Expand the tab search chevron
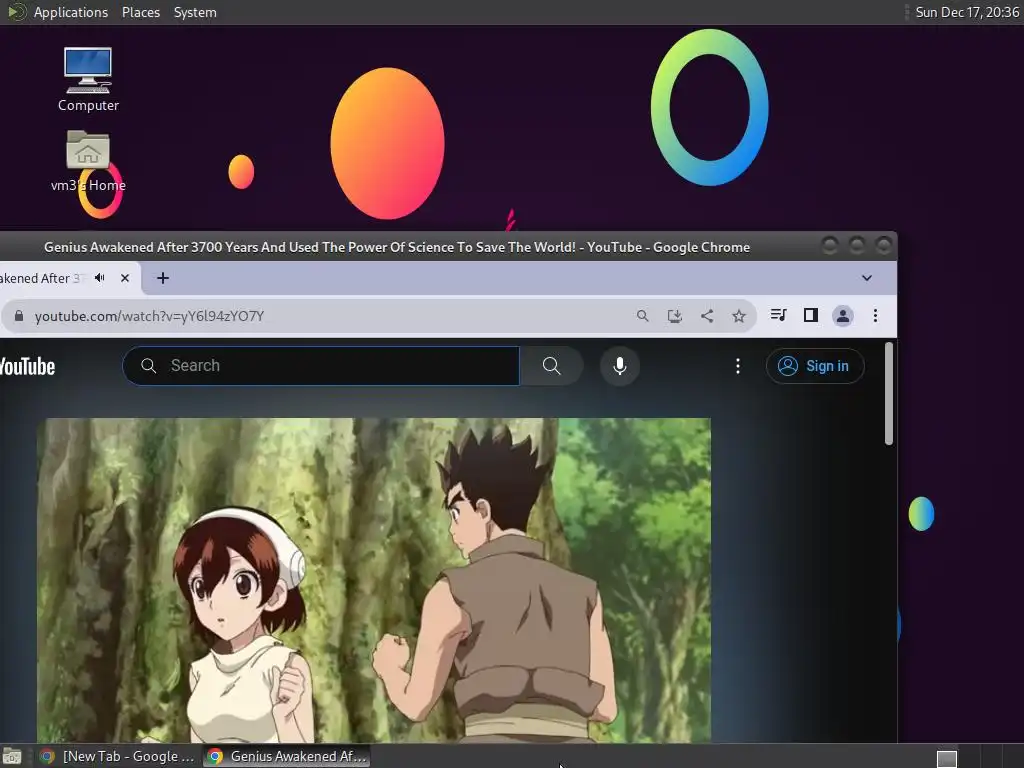1024x768 pixels. click(867, 278)
